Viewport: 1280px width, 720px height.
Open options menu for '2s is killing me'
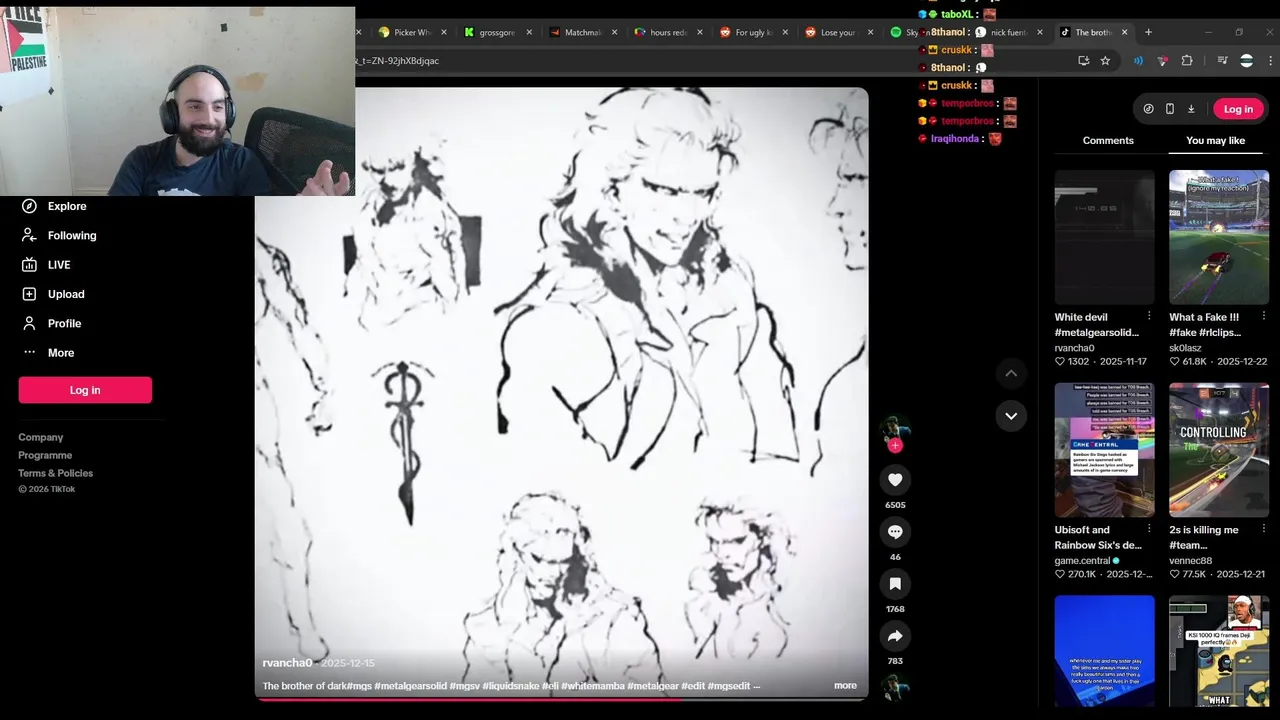click(x=1263, y=529)
